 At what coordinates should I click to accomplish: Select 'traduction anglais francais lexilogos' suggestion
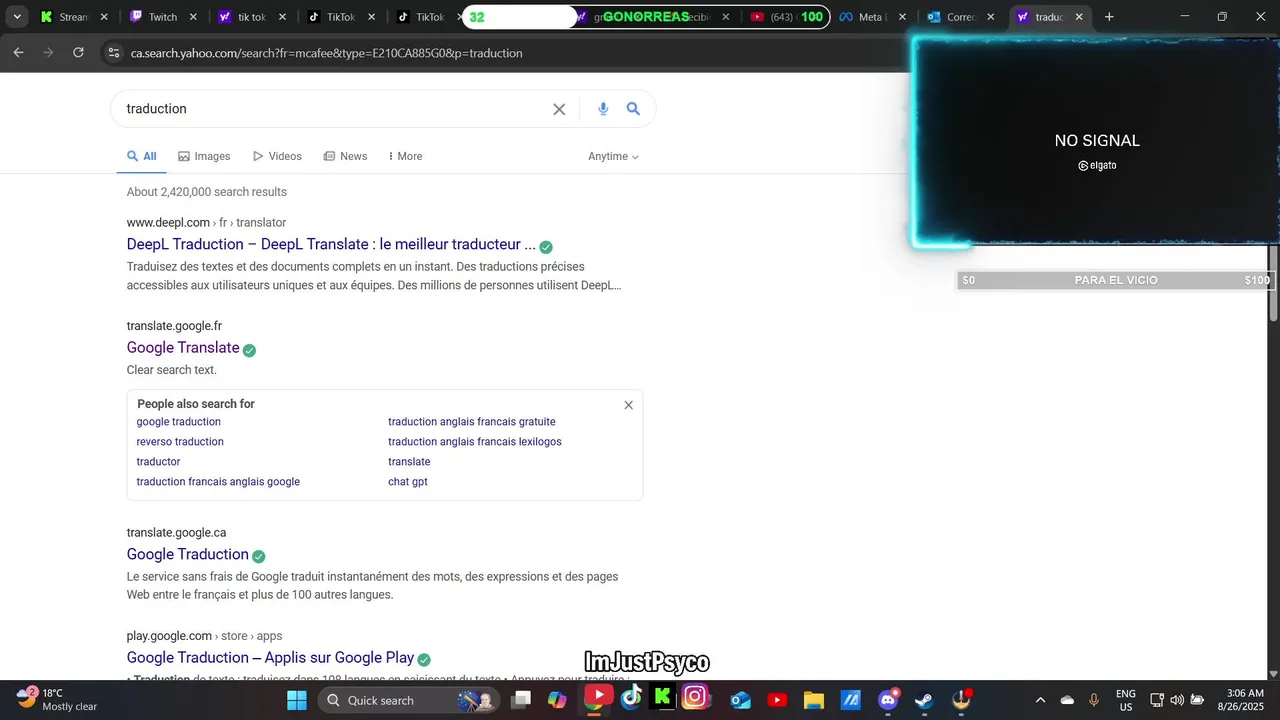[475, 442]
